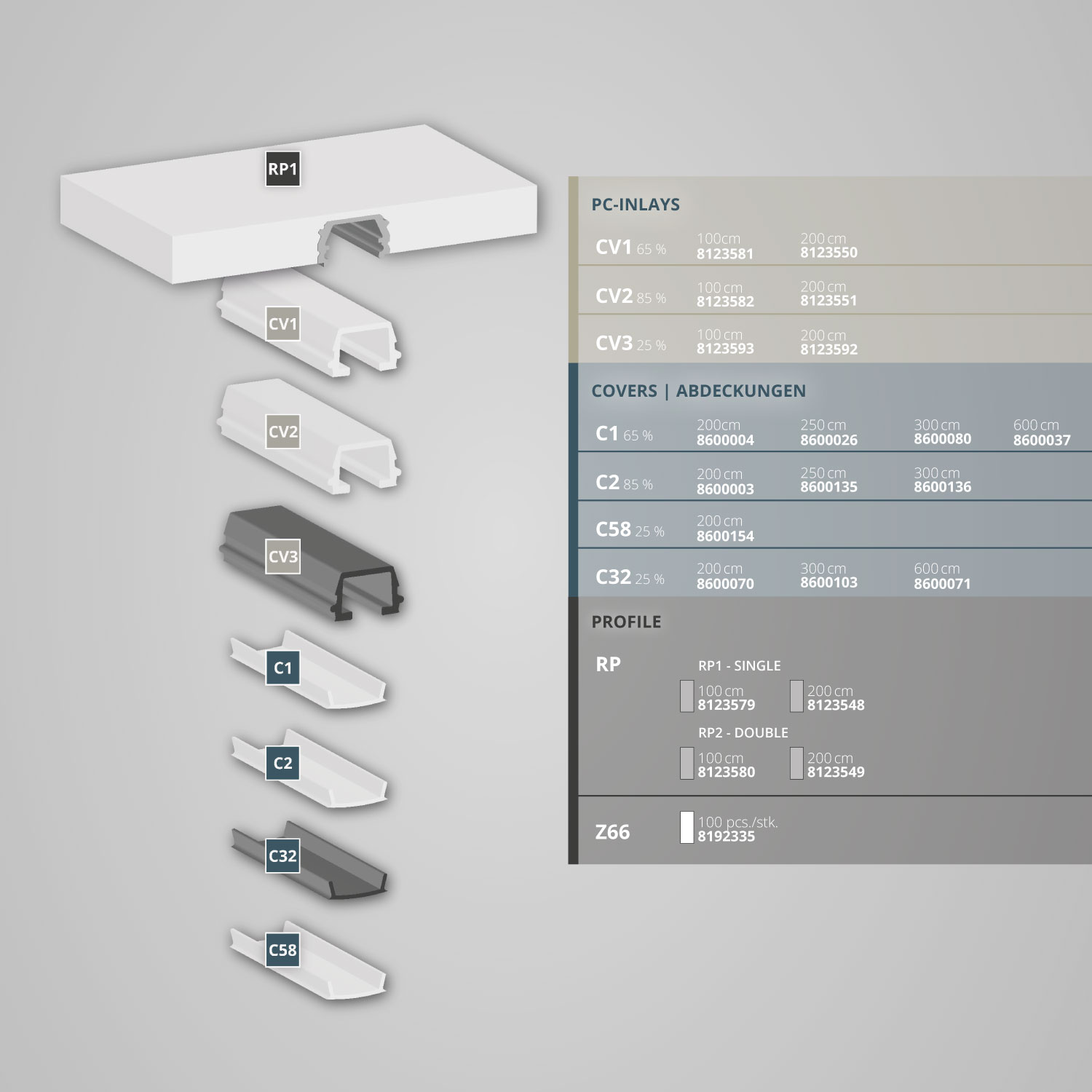Click the C58 cover label badge

tap(282, 949)
